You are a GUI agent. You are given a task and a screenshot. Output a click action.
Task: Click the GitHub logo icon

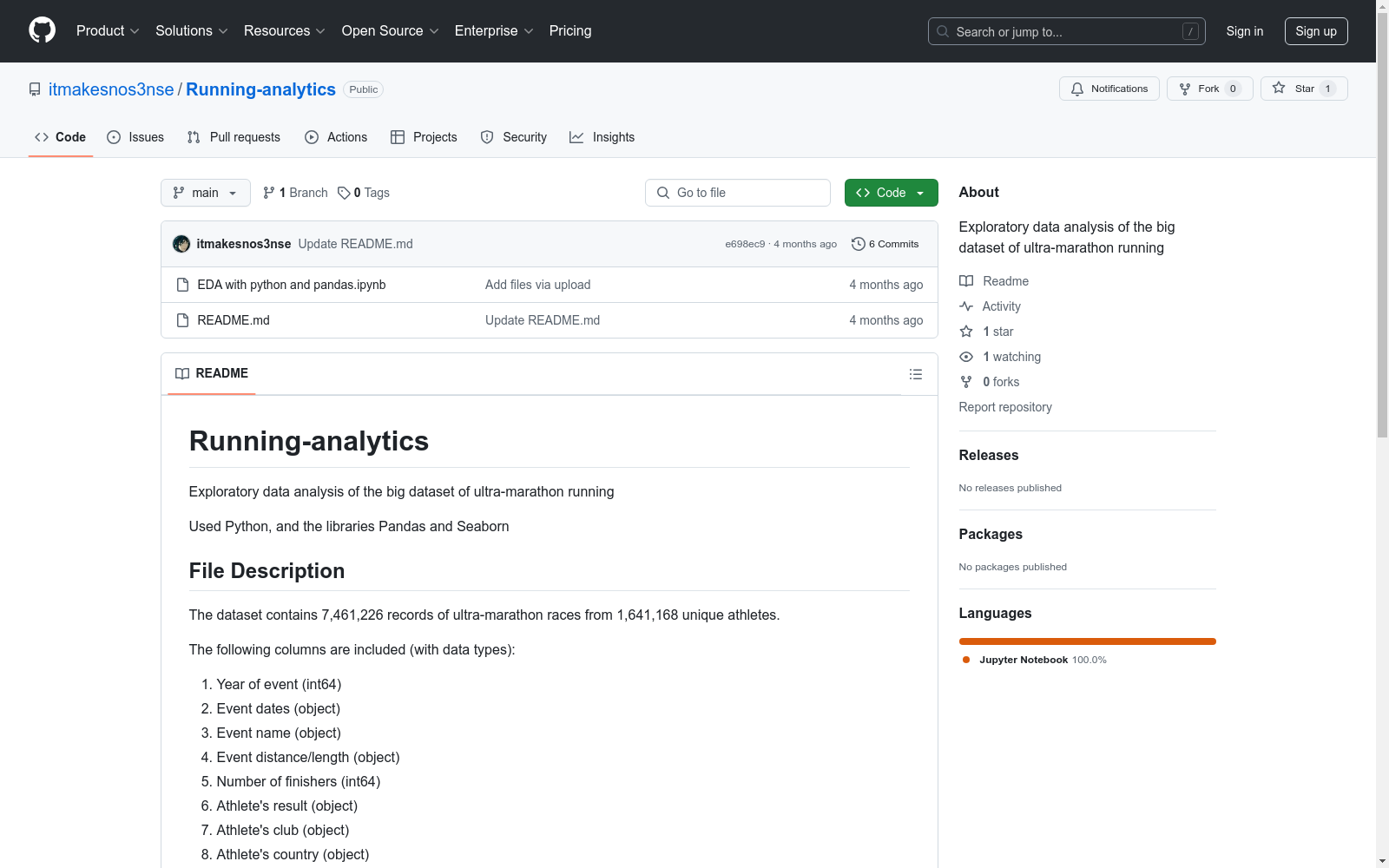42,30
